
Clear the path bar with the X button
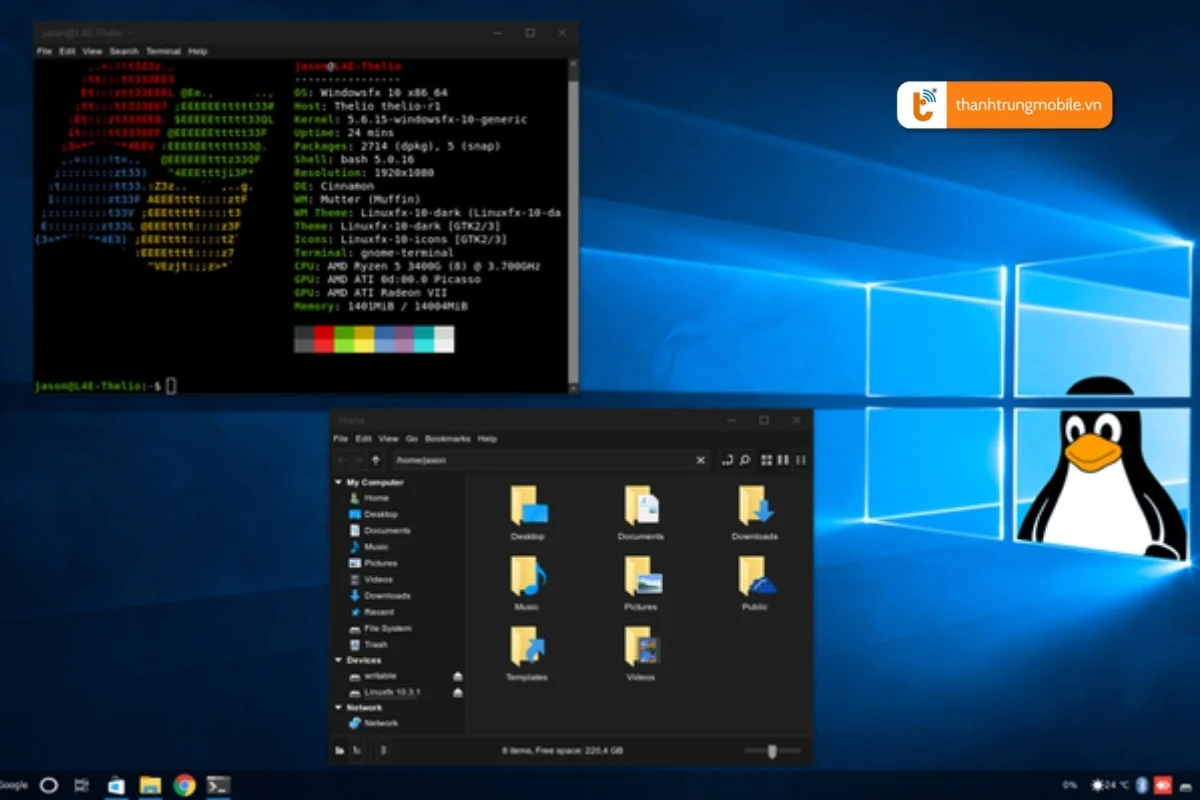700,460
